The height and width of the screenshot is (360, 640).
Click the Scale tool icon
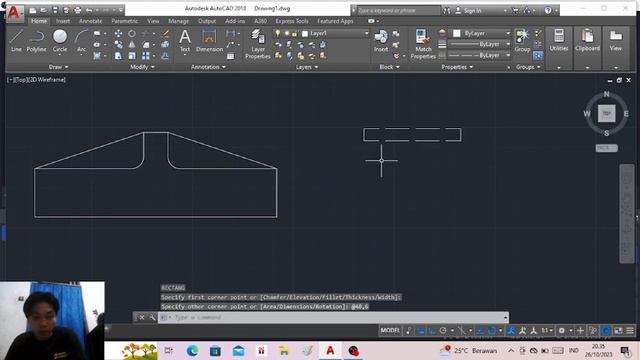coord(132,56)
